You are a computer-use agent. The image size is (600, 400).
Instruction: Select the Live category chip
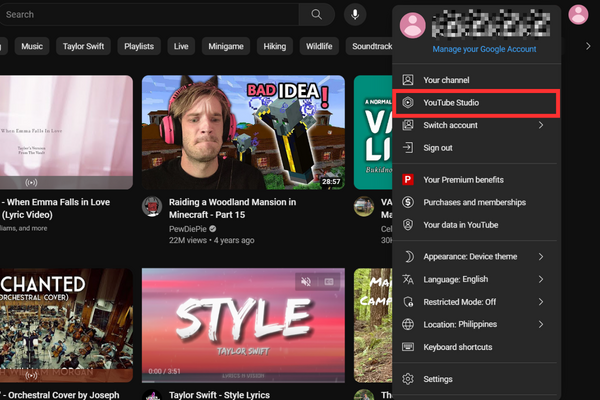point(181,46)
